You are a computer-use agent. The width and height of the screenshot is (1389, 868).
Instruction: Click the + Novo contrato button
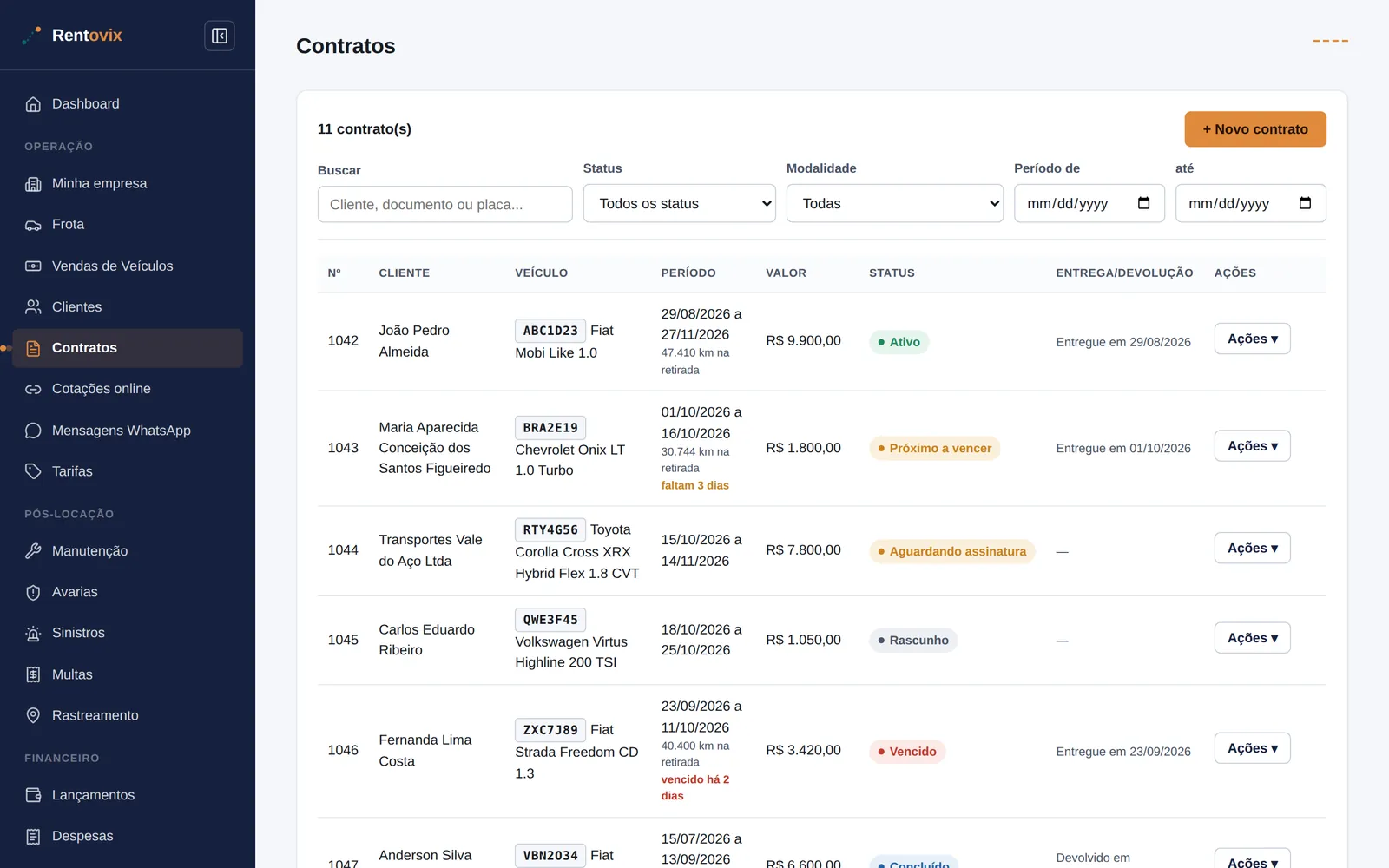[1254, 129]
